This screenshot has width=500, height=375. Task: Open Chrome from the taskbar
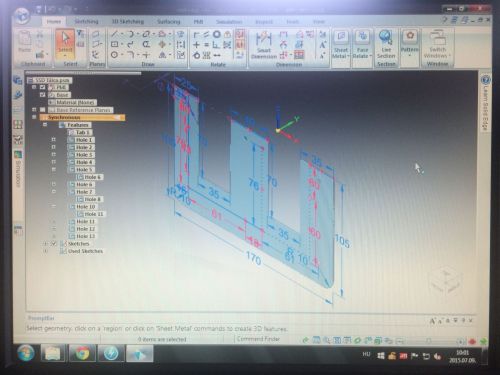tap(82, 353)
